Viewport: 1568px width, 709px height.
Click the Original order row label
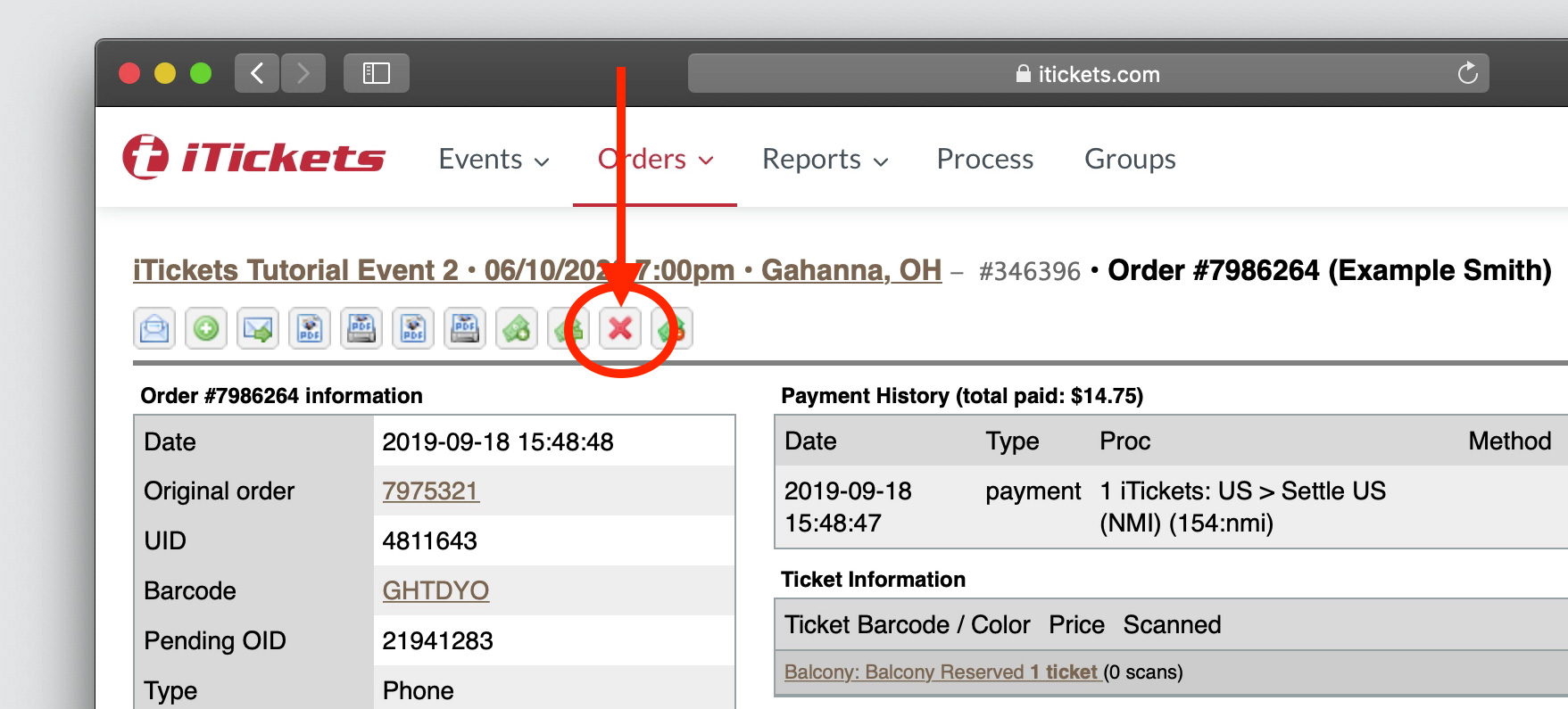pyautogui.click(x=219, y=491)
